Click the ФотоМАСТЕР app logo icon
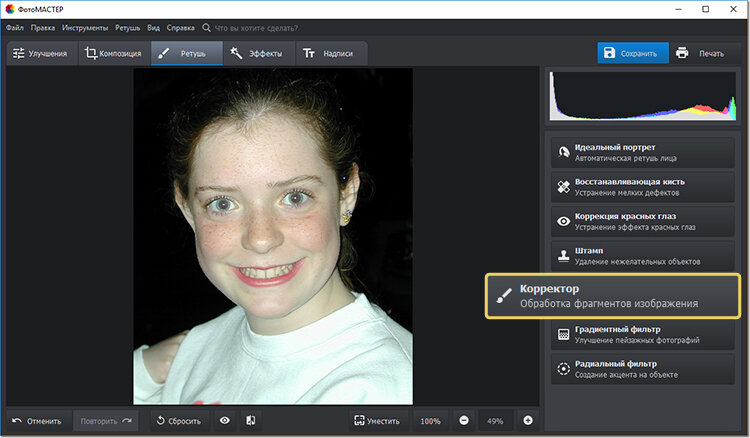Image resolution: width=750 pixels, height=438 pixels. [x=10, y=9]
